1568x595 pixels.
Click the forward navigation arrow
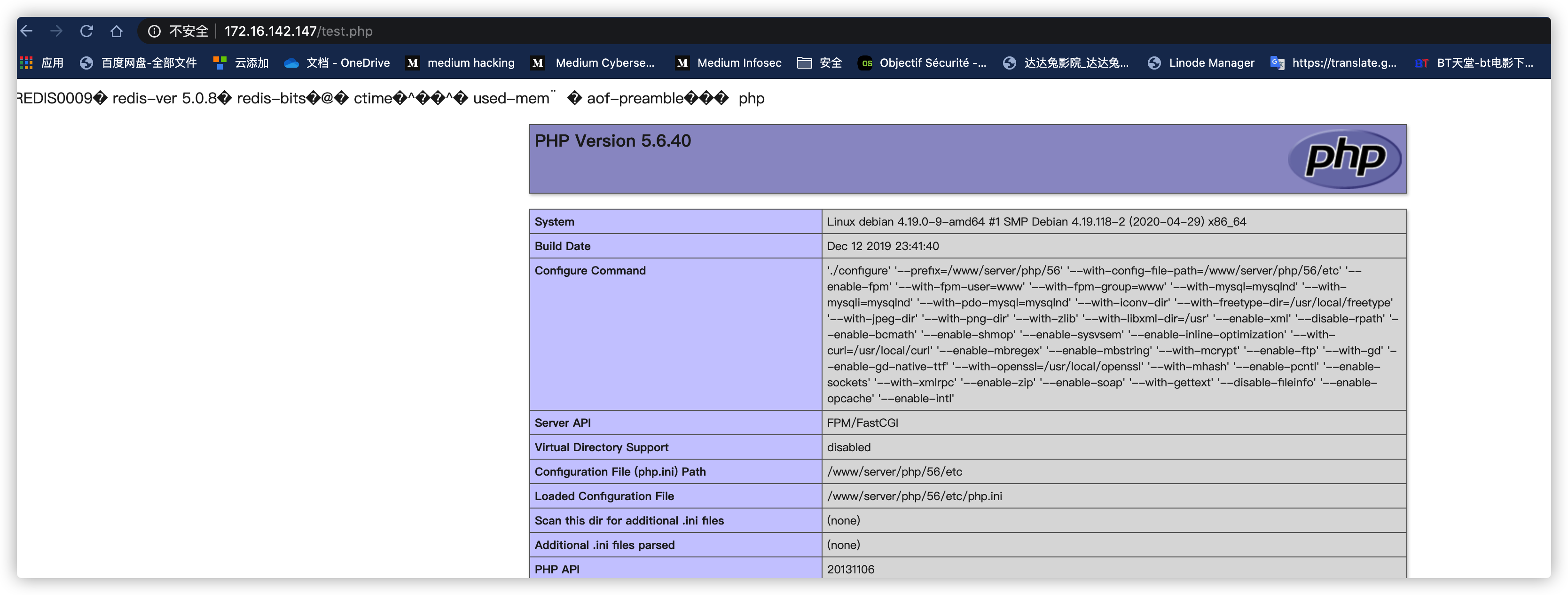point(56,31)
